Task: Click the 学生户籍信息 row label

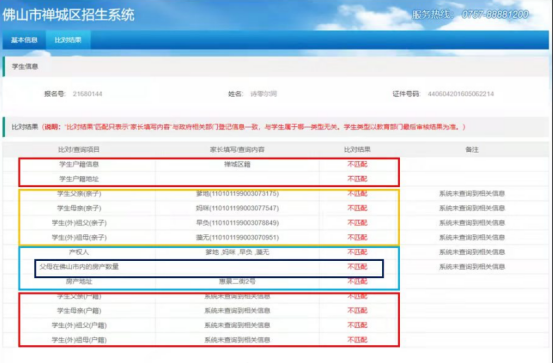Action: click(79, 164)
